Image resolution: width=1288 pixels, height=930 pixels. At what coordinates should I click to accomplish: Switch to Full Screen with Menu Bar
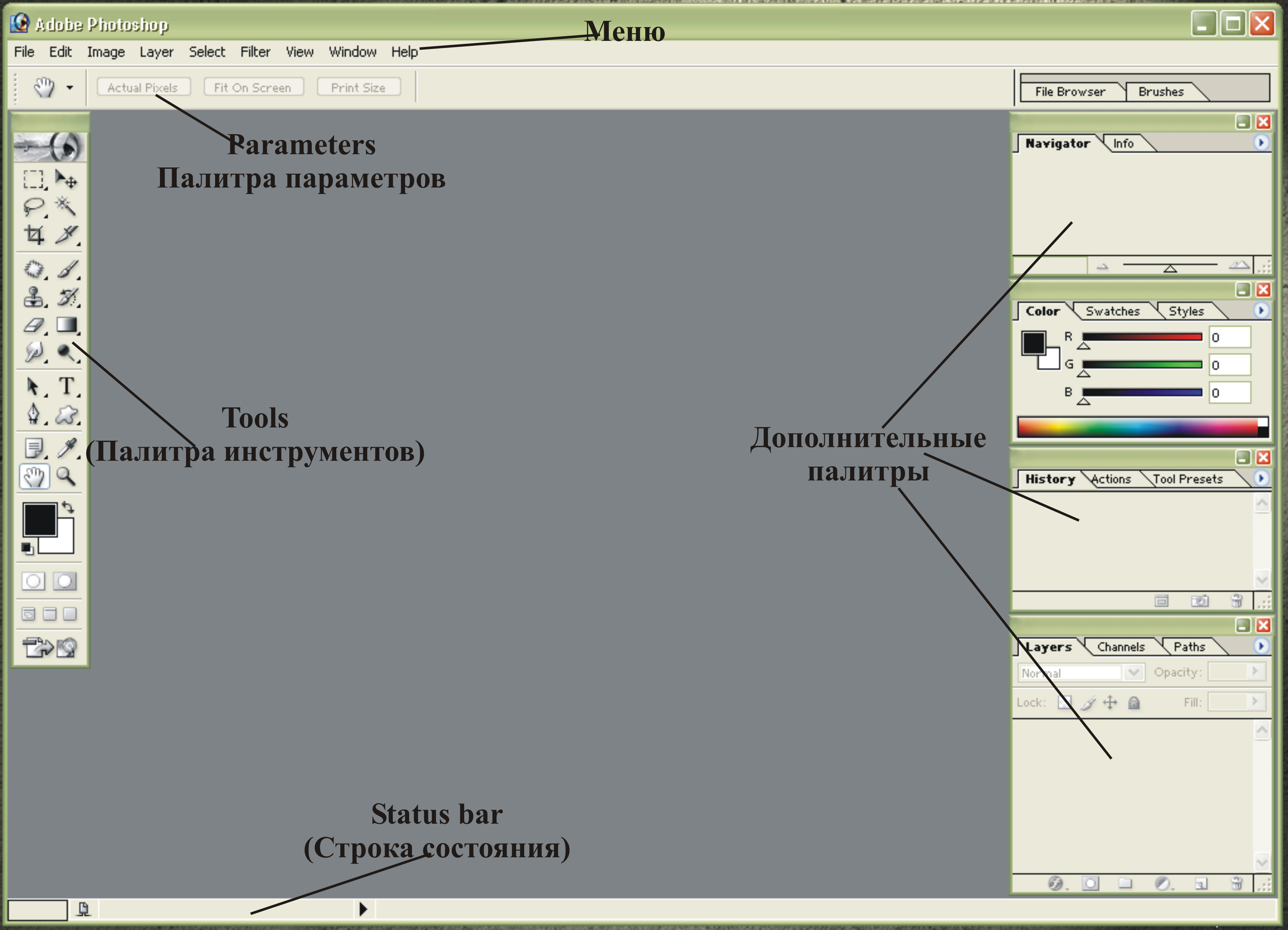pyautogui.click(x=49, y=614)
